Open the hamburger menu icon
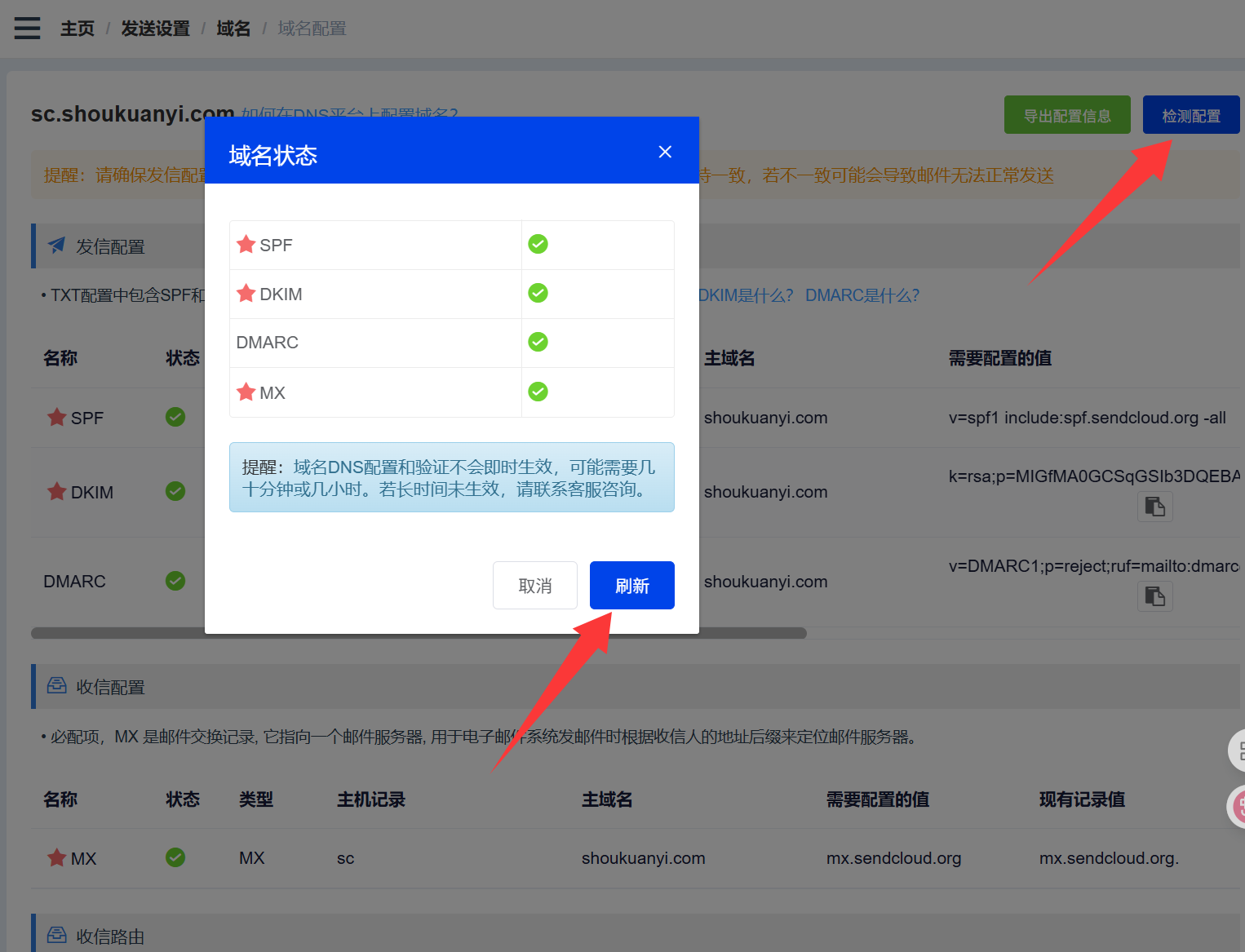The width and height of the screenshot is (1245, 952). [x=27, y=28]
